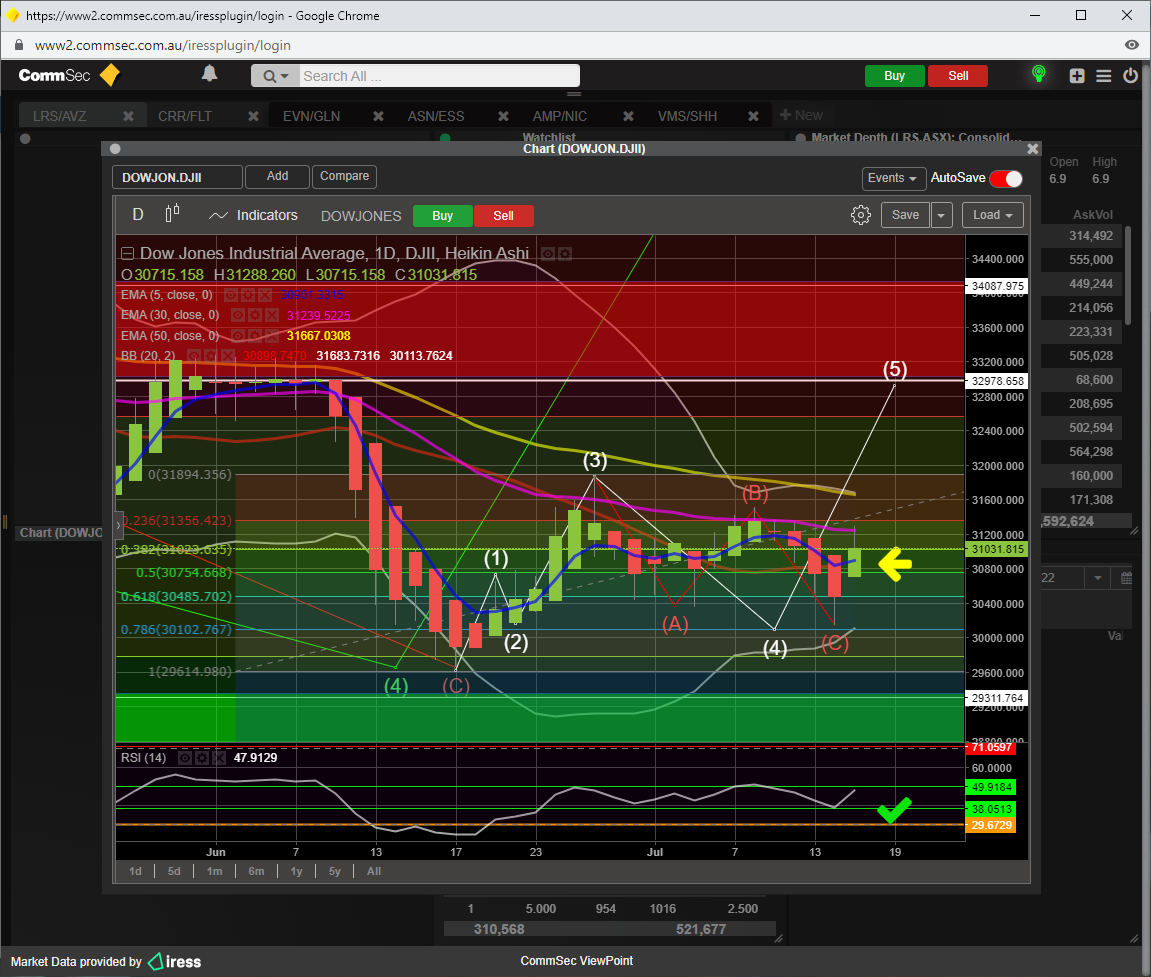Expand the Events dropdown

coord(893,178)
